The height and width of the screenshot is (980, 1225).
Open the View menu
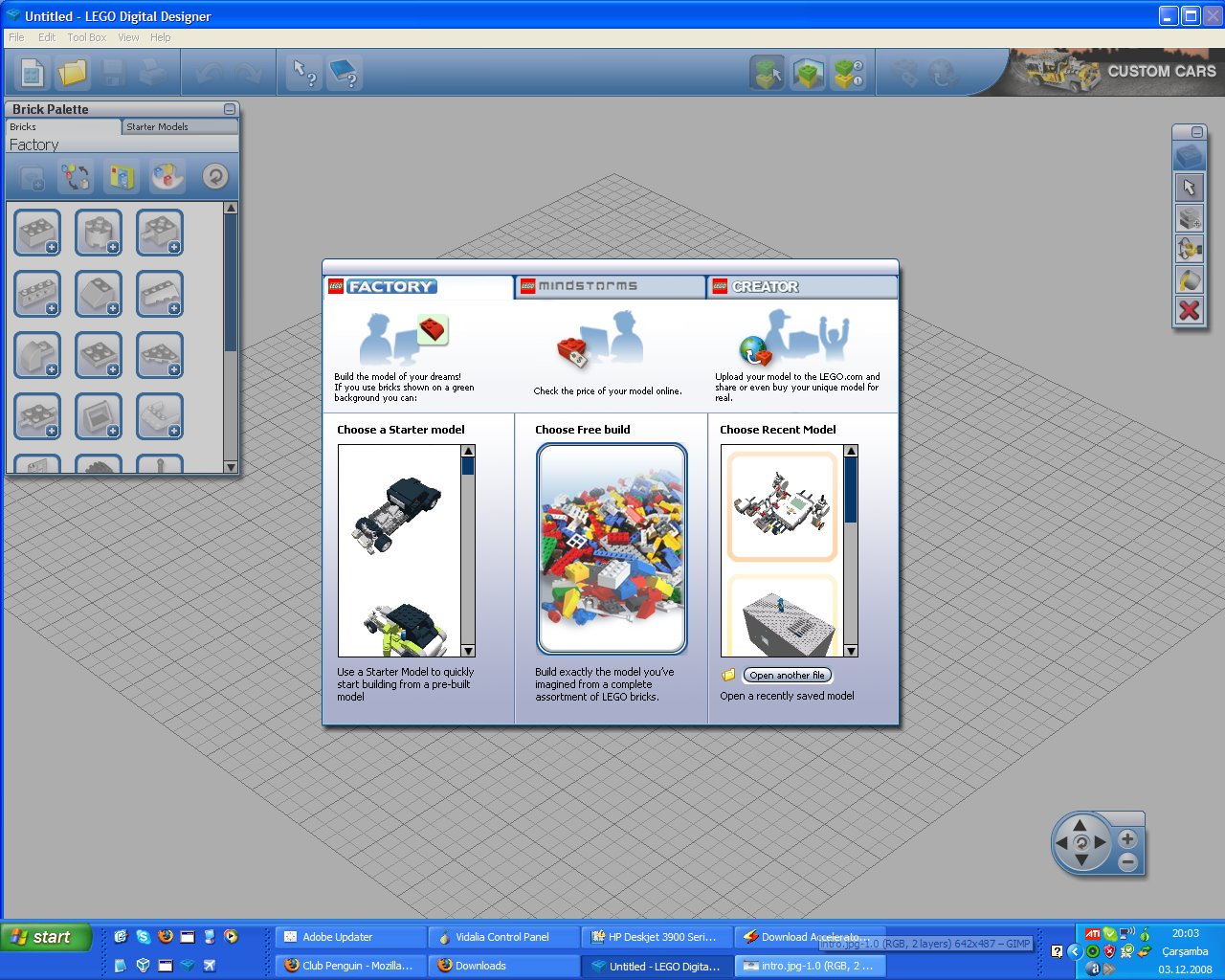(128, 37)
